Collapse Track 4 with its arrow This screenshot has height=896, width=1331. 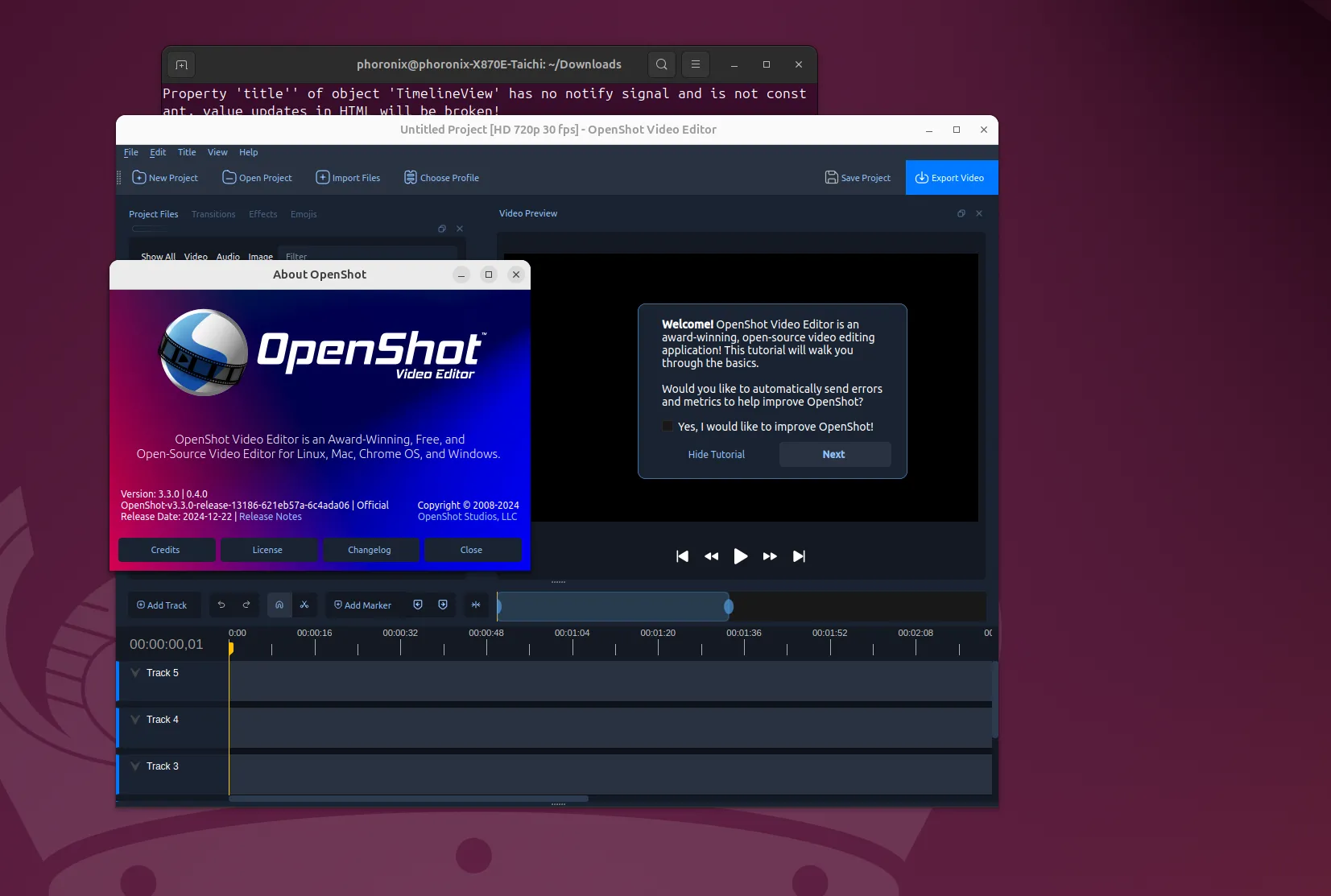(x=135, y=720)
